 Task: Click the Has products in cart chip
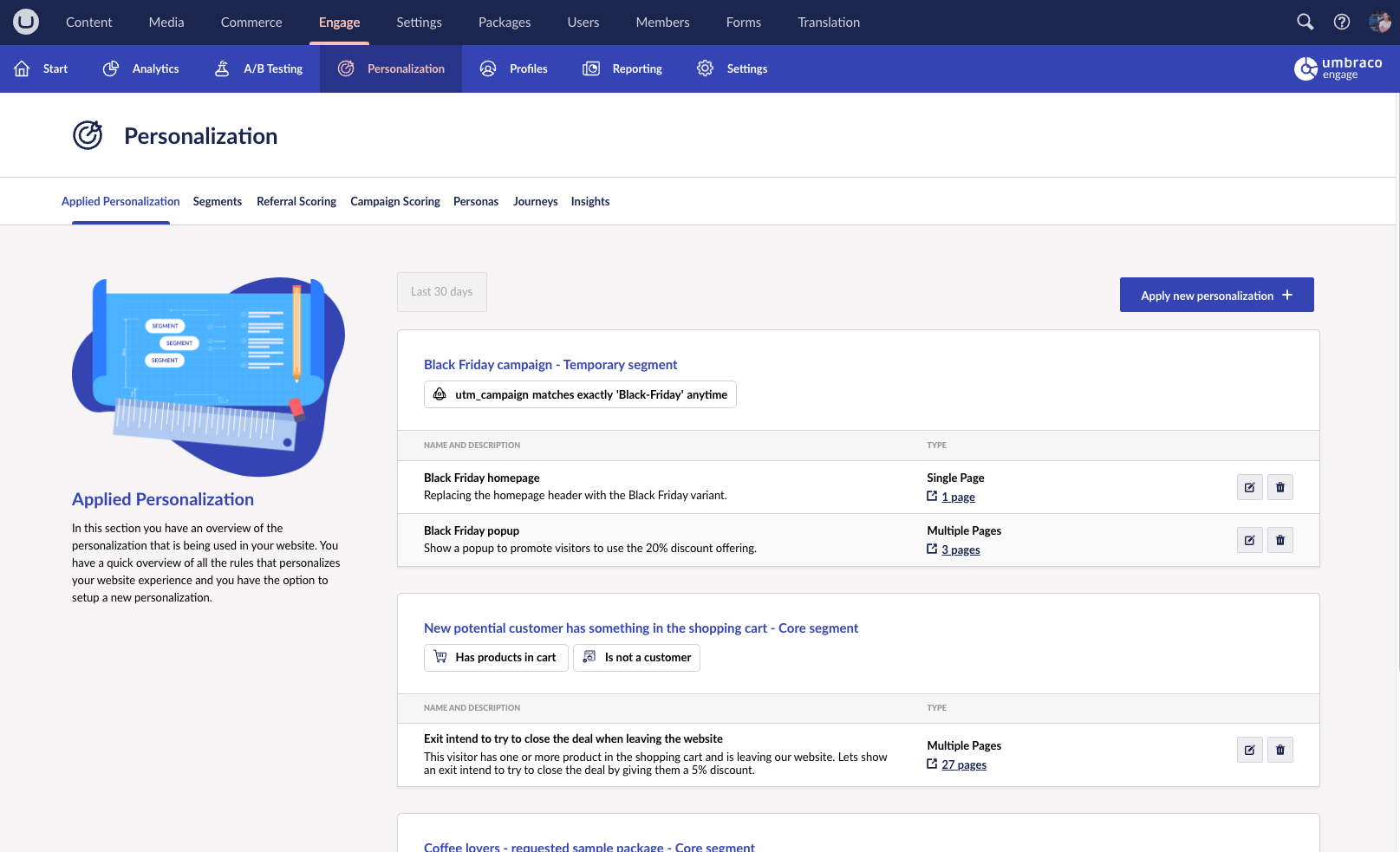pyautogui.click(x=495, y=657)
